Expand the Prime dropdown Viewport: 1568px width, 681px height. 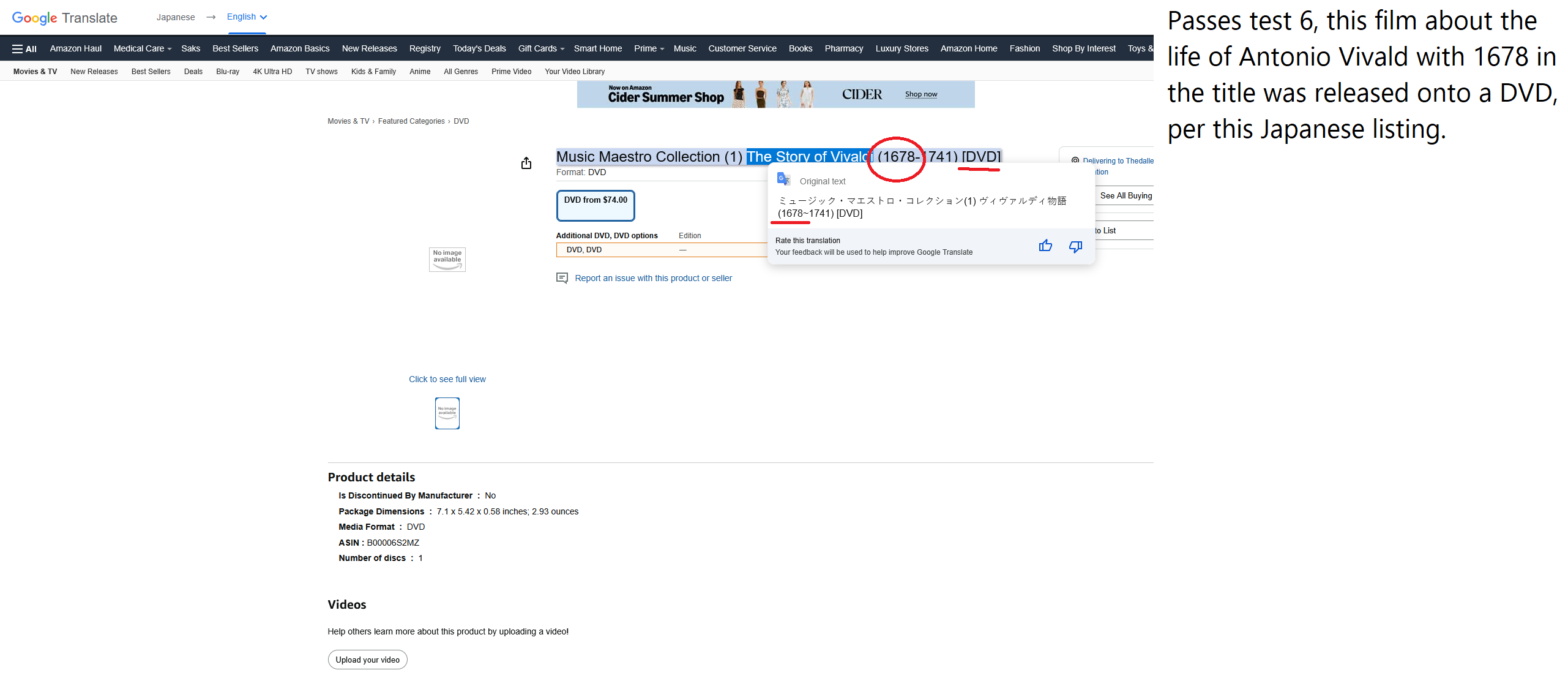[x=649, y=49]
